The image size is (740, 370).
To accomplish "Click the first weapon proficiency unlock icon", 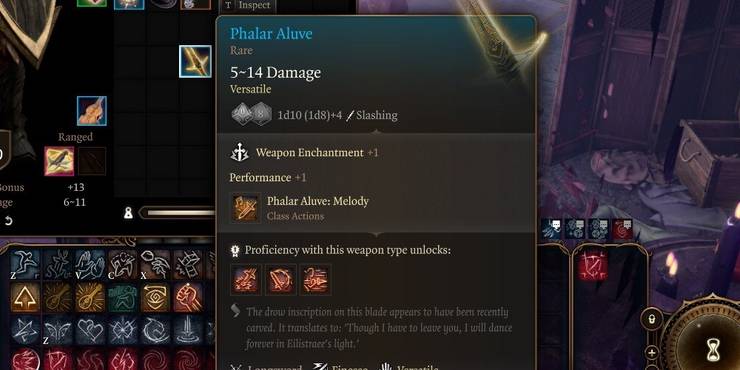I will point(246,279).
